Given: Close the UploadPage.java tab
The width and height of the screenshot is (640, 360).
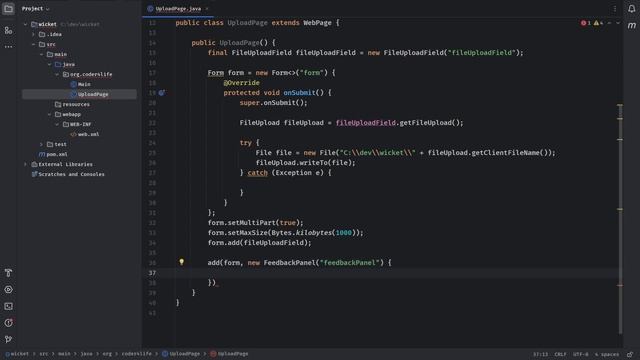Looking at the screenshot, I should point(207,9).
